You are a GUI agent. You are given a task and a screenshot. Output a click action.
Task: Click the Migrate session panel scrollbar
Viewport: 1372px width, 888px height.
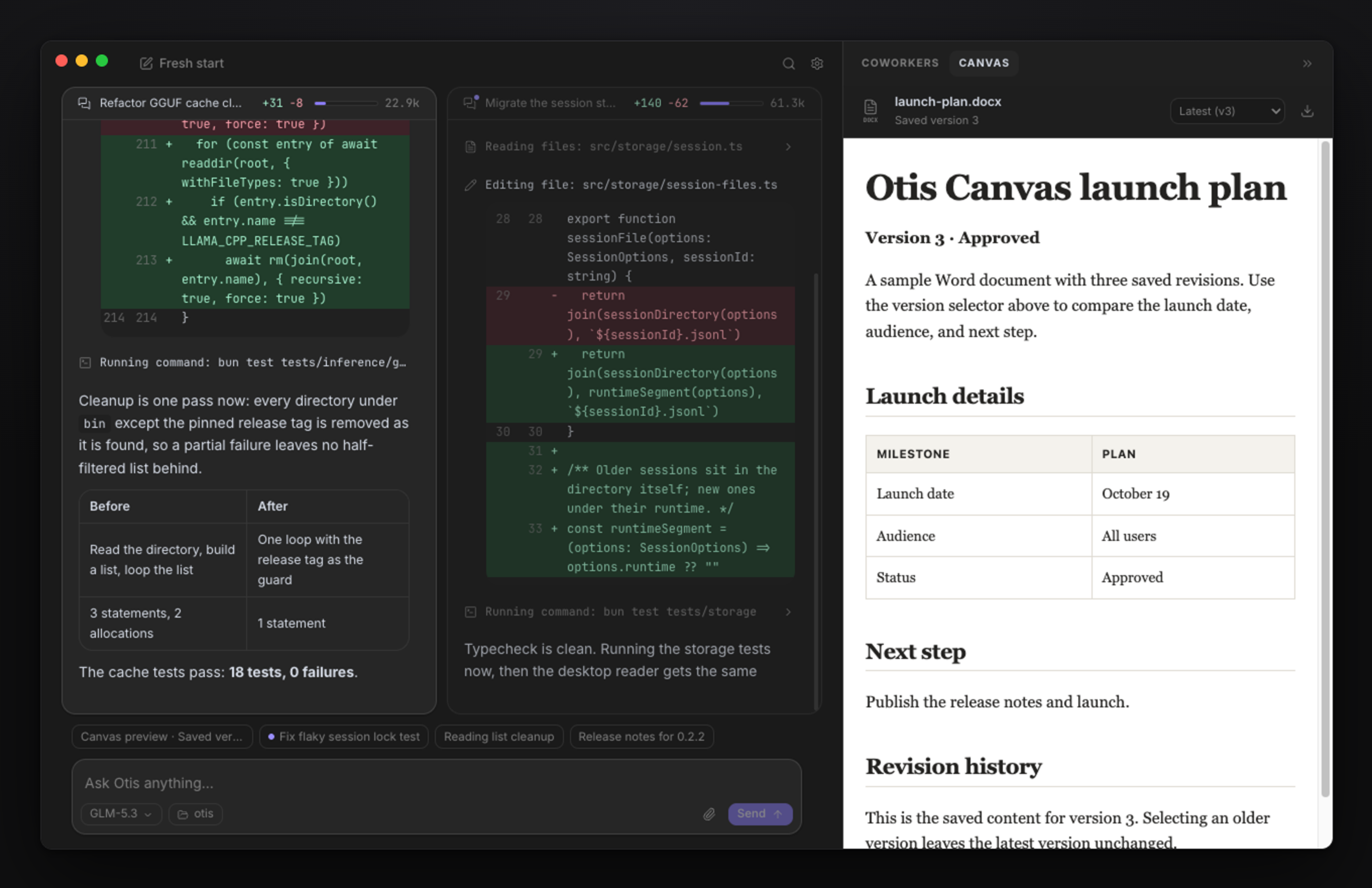816,491
